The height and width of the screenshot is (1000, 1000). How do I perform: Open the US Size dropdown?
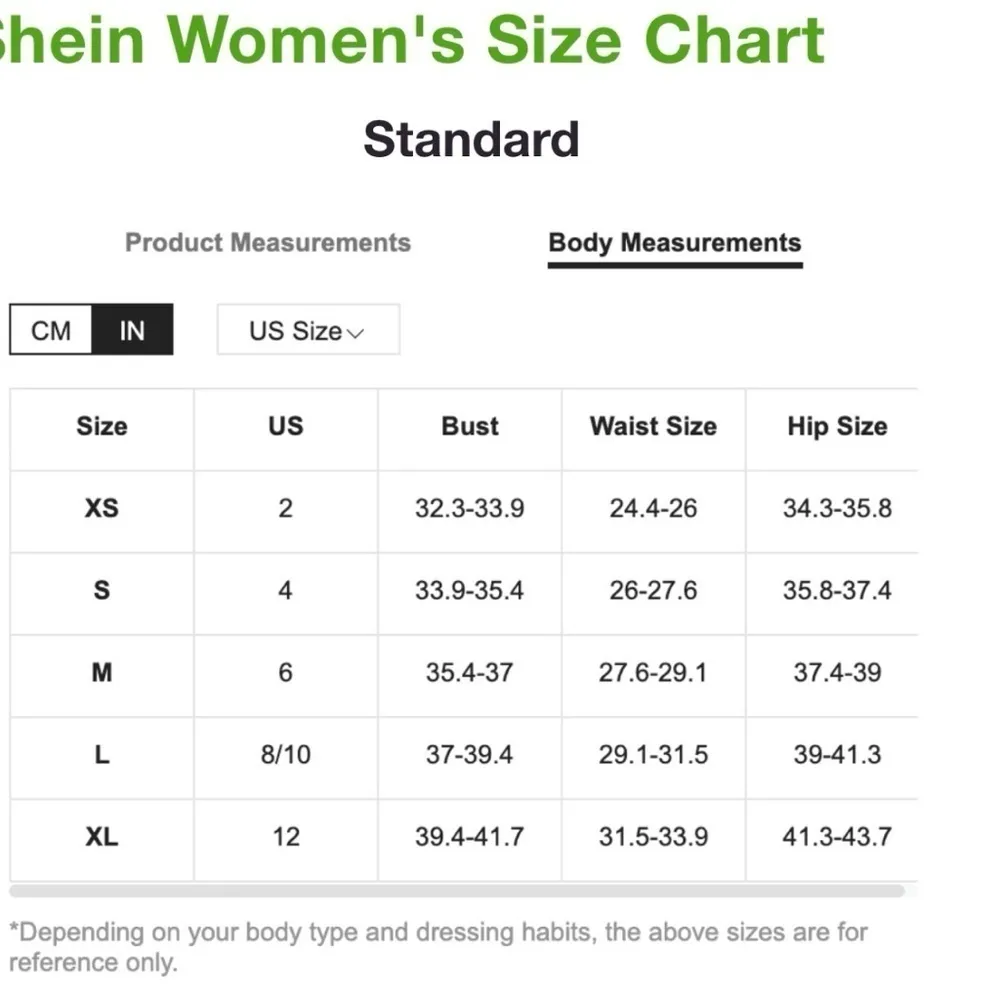[x=297, y=330]
